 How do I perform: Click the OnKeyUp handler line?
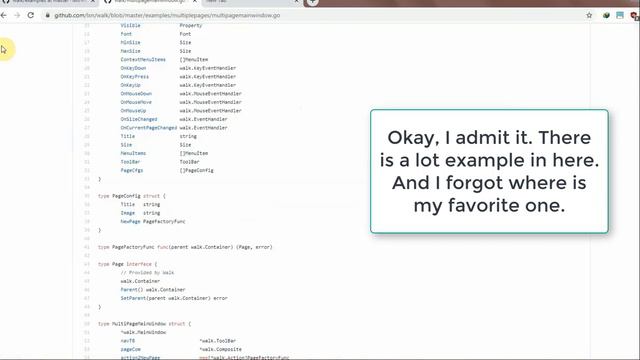point(178,85)
